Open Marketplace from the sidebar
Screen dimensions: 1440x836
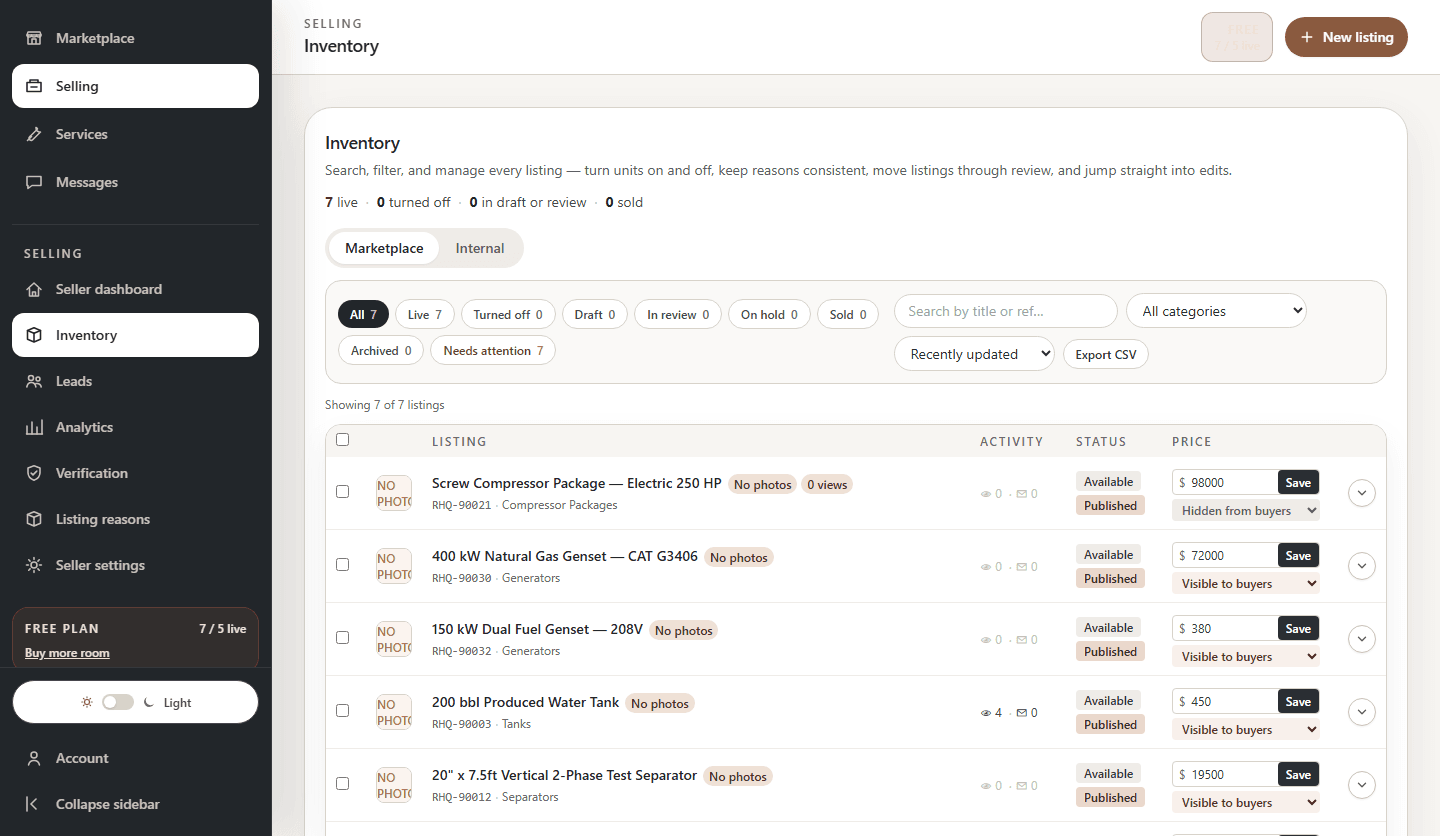(135, 38)
